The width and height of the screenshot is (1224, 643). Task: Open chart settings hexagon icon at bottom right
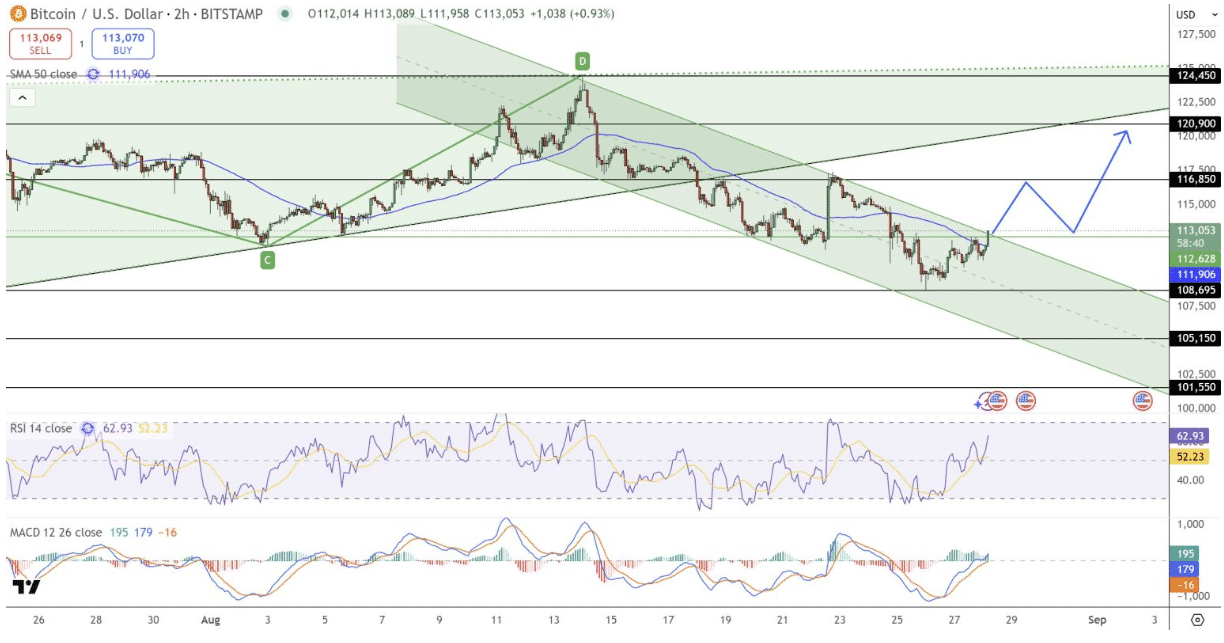click(1196, 620)
